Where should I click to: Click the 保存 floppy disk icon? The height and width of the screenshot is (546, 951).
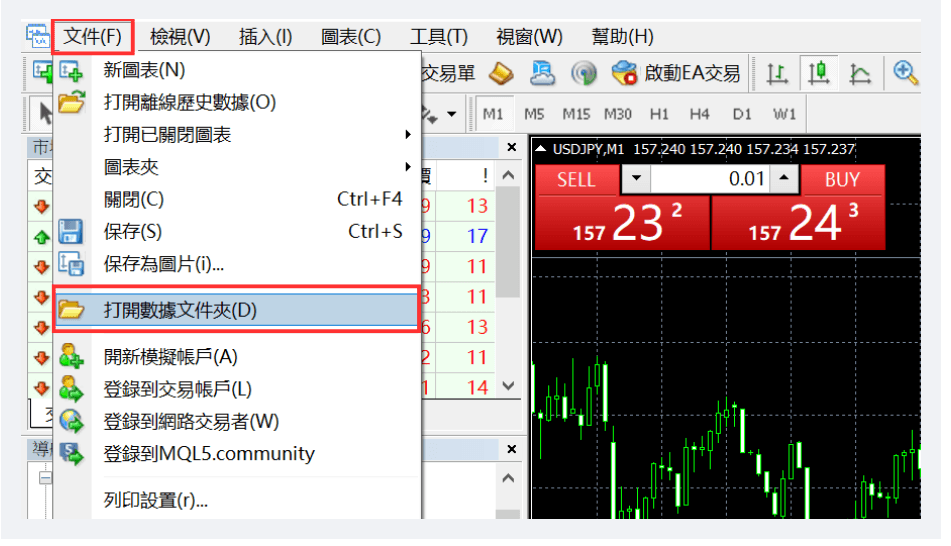(70, 232)
